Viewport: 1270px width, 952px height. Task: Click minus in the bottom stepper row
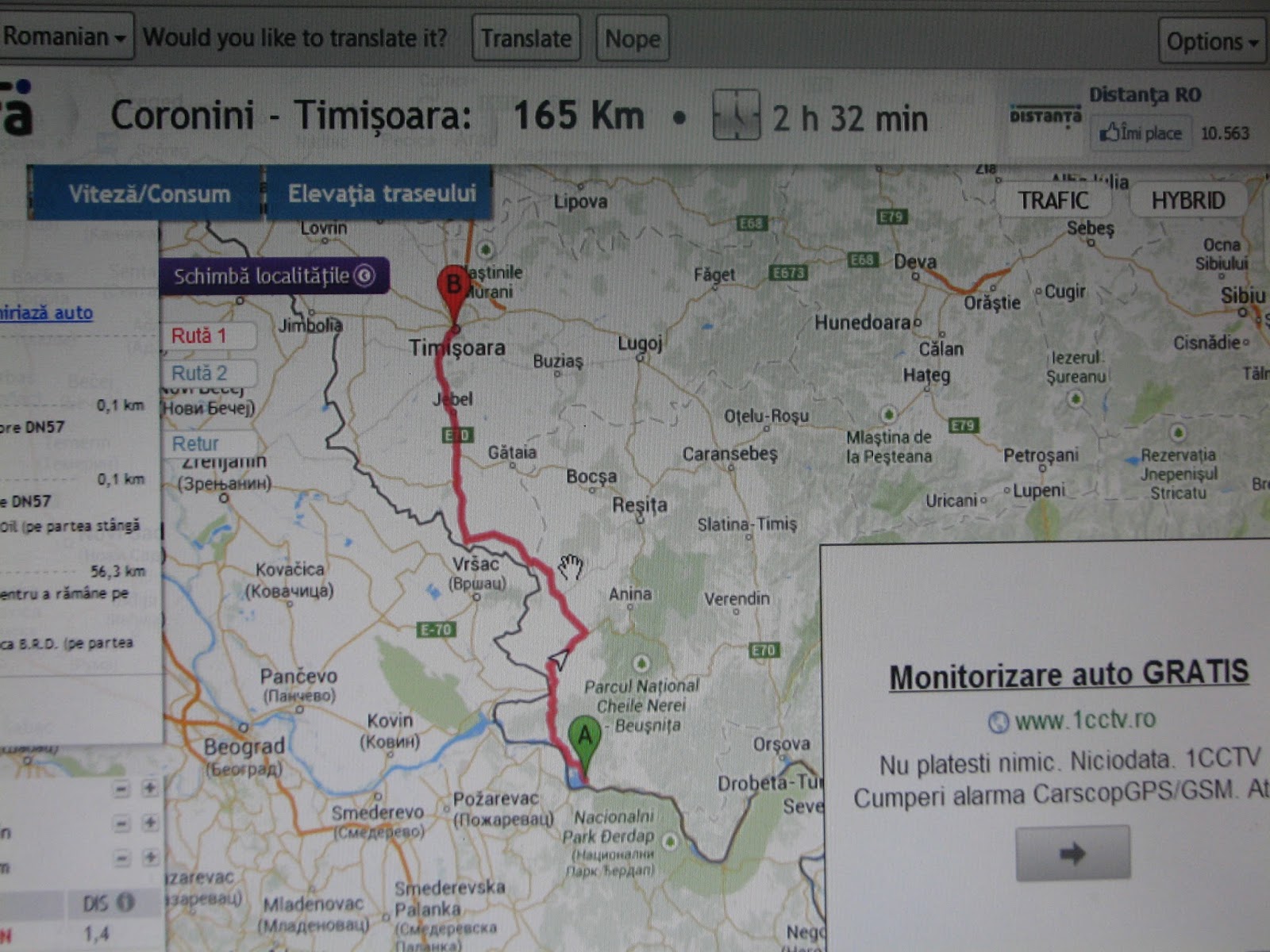tap(121, 858)
